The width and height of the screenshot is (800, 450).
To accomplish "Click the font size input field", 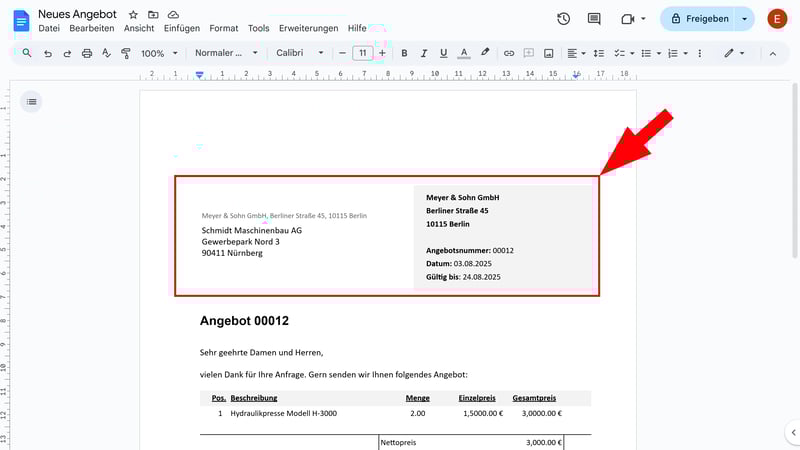I will [362, 53].
